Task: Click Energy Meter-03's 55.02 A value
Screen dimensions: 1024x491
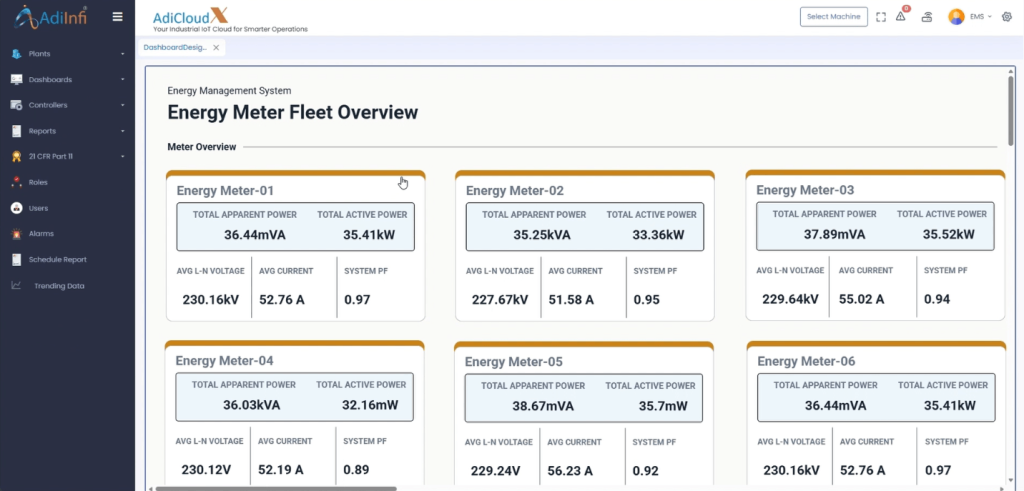Action: pyautogui.click(x=861, y=299)
